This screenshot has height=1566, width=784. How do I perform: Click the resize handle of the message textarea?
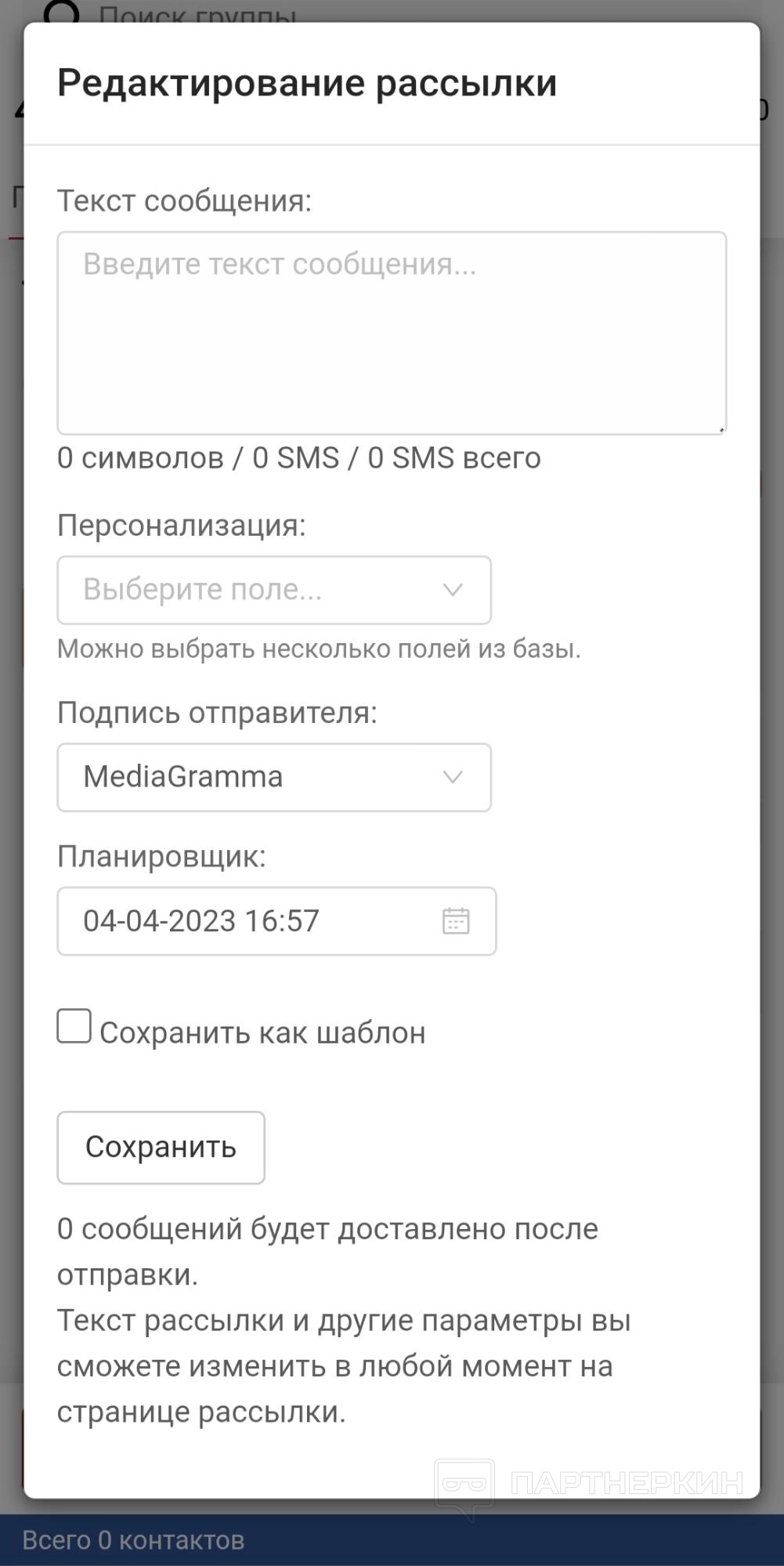tap(721, 429)
